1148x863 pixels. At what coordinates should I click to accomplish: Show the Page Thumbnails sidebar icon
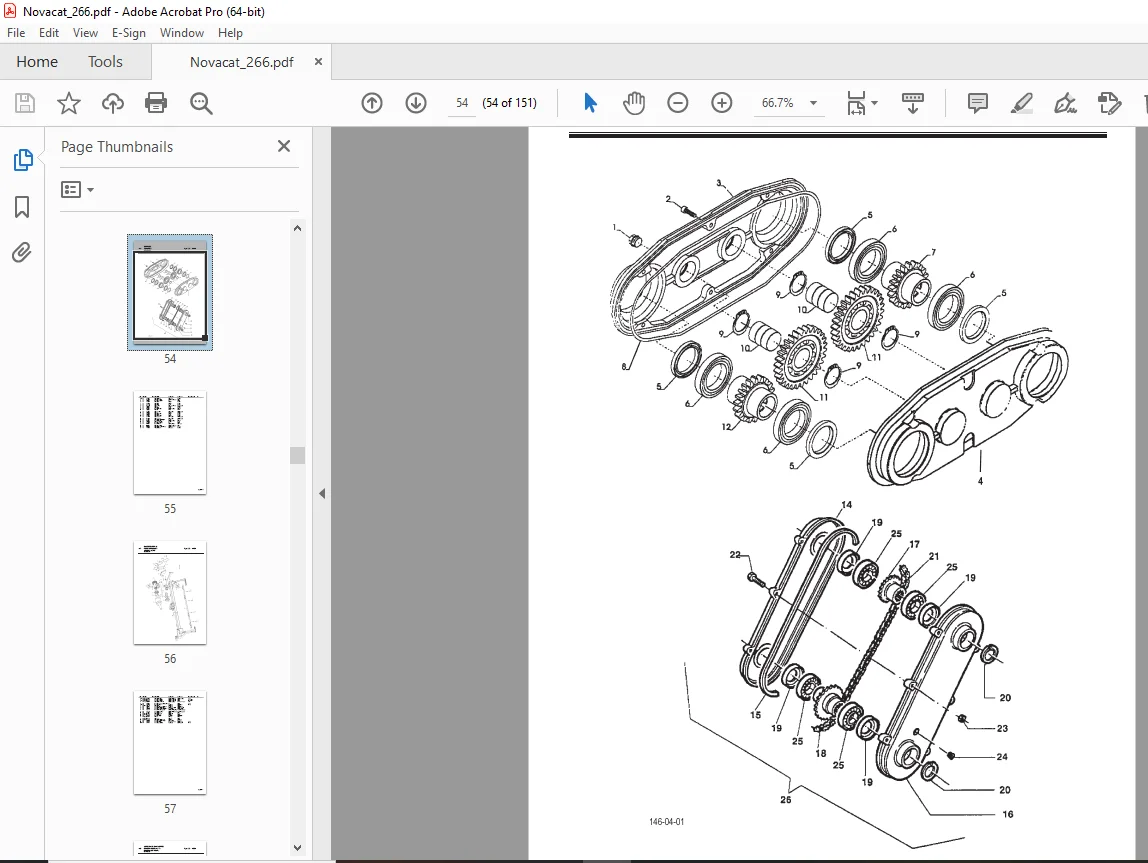point(23,160)
